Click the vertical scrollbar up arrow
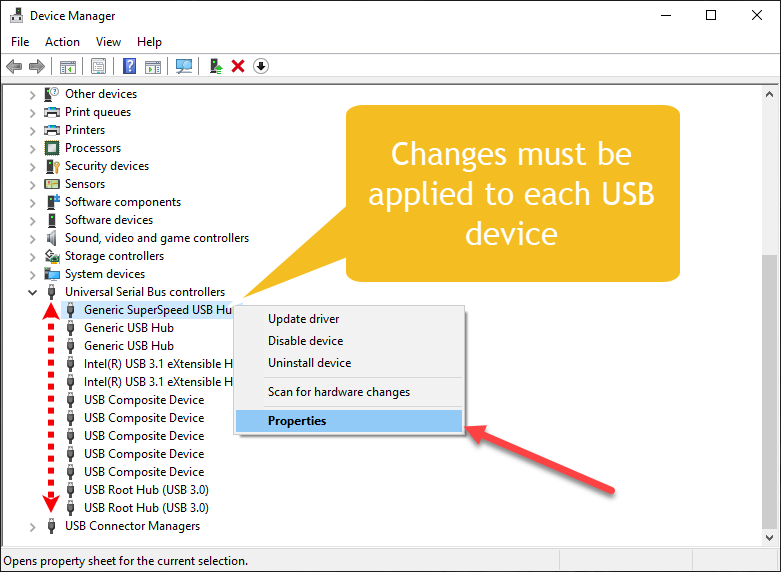 click(x=770, y=94)
